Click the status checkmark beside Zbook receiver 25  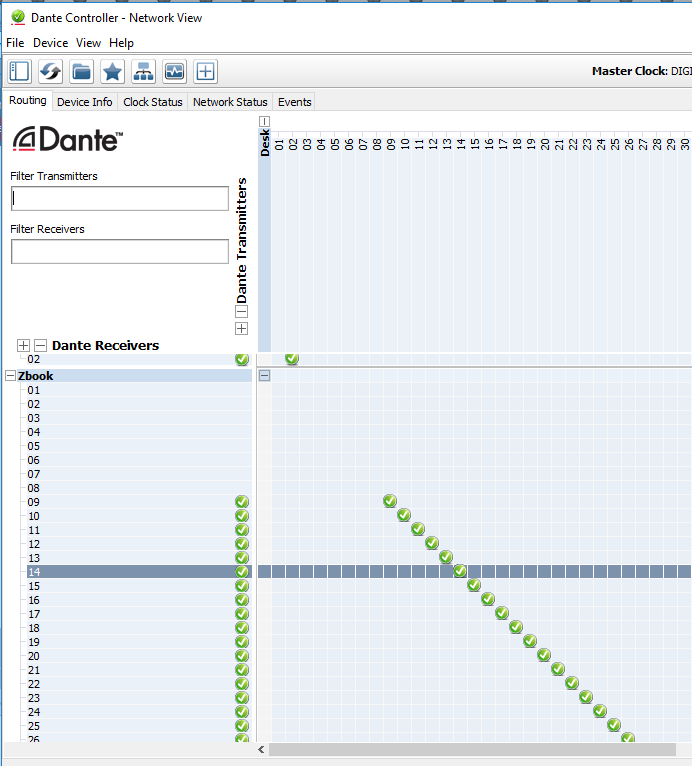(x=242, y=725)
